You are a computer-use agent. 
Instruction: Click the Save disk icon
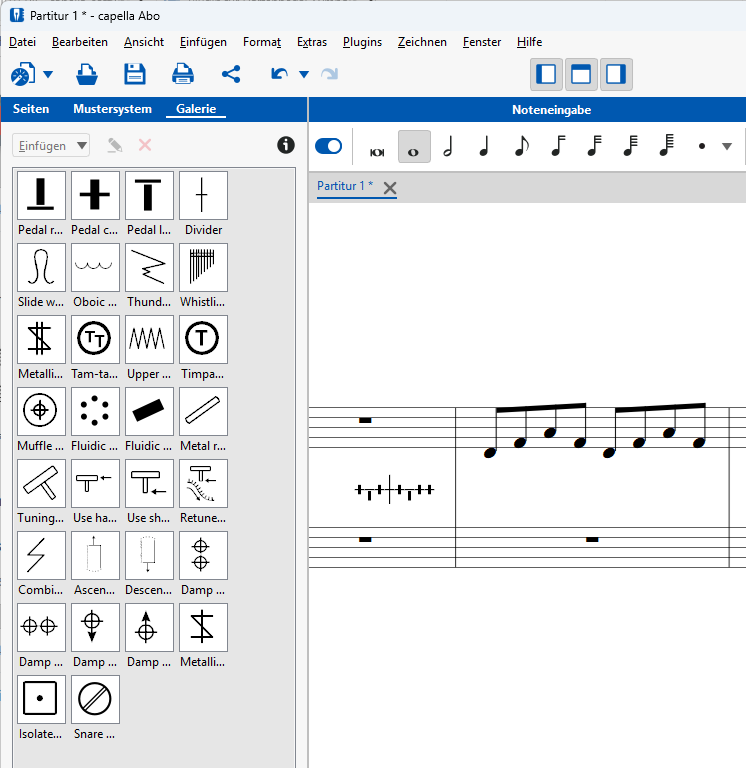click(134, 74)
